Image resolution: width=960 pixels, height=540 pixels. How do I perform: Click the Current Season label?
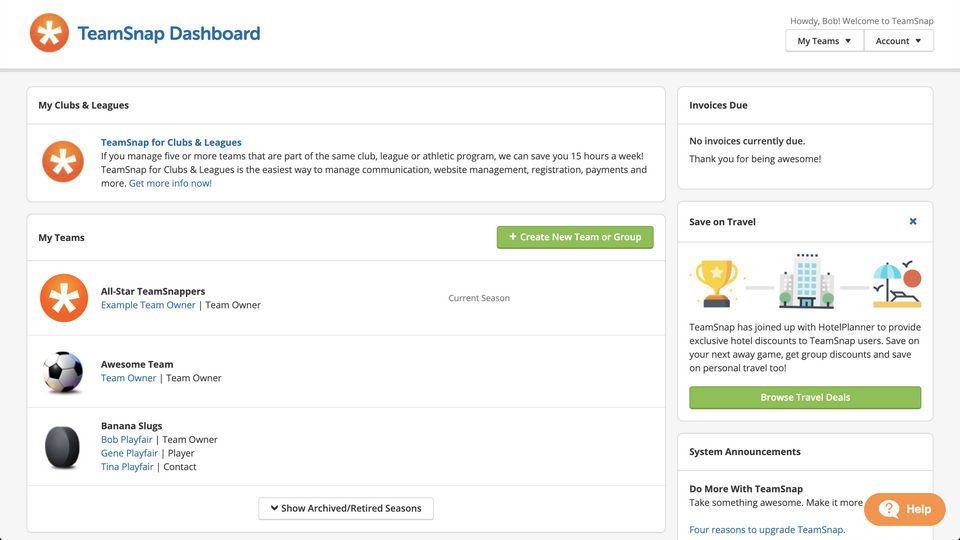click(x=479, y=298)
